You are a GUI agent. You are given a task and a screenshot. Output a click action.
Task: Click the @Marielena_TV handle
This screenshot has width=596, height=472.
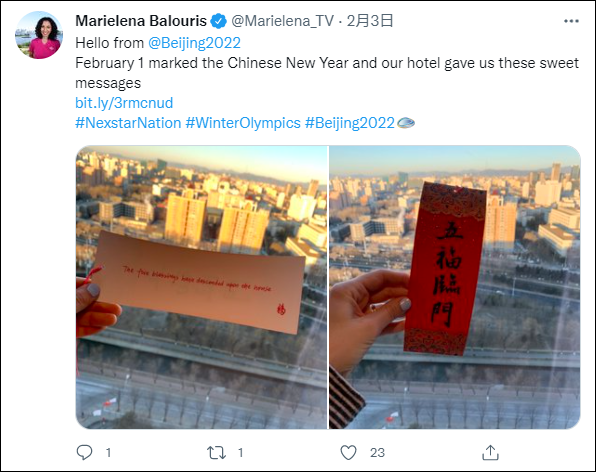[282, 21]
